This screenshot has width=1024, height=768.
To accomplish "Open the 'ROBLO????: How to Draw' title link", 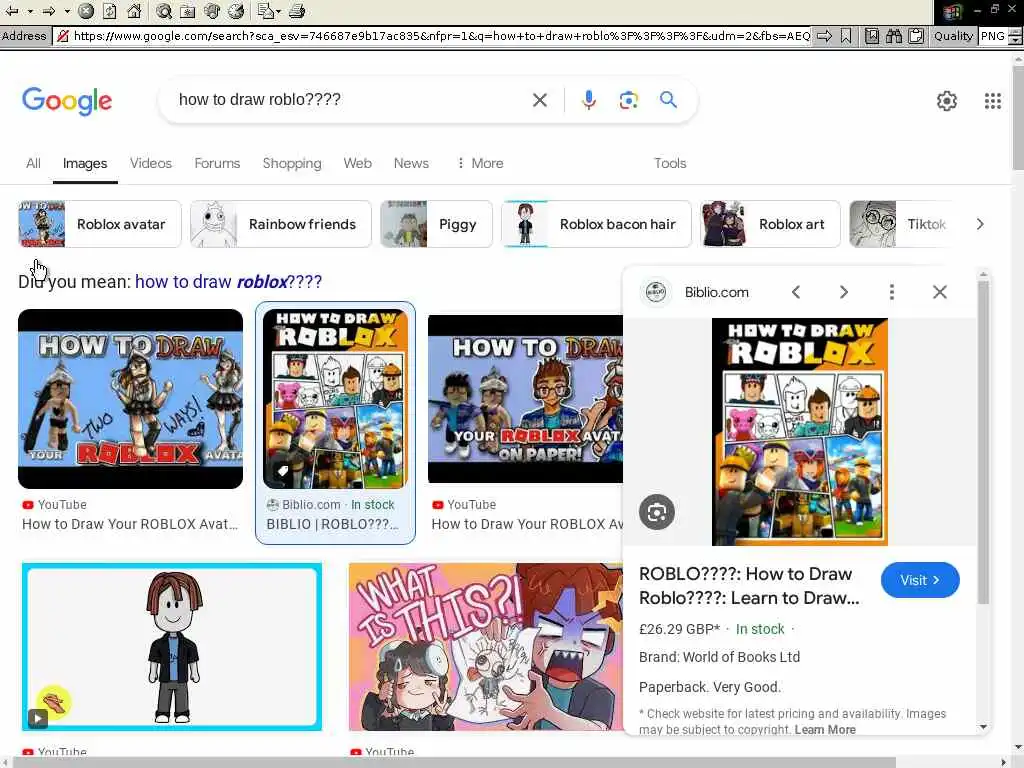I will pyautogui.click(x=749, y=586).
